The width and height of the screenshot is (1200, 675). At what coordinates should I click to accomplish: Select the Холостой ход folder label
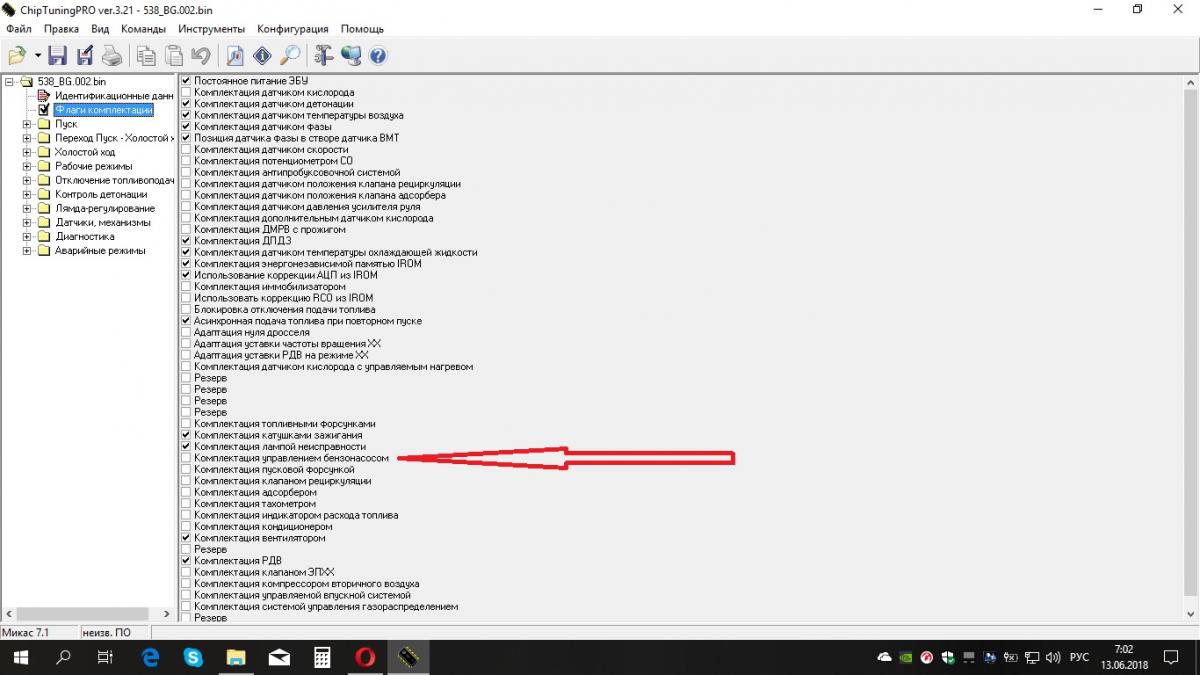click(85, 152)
